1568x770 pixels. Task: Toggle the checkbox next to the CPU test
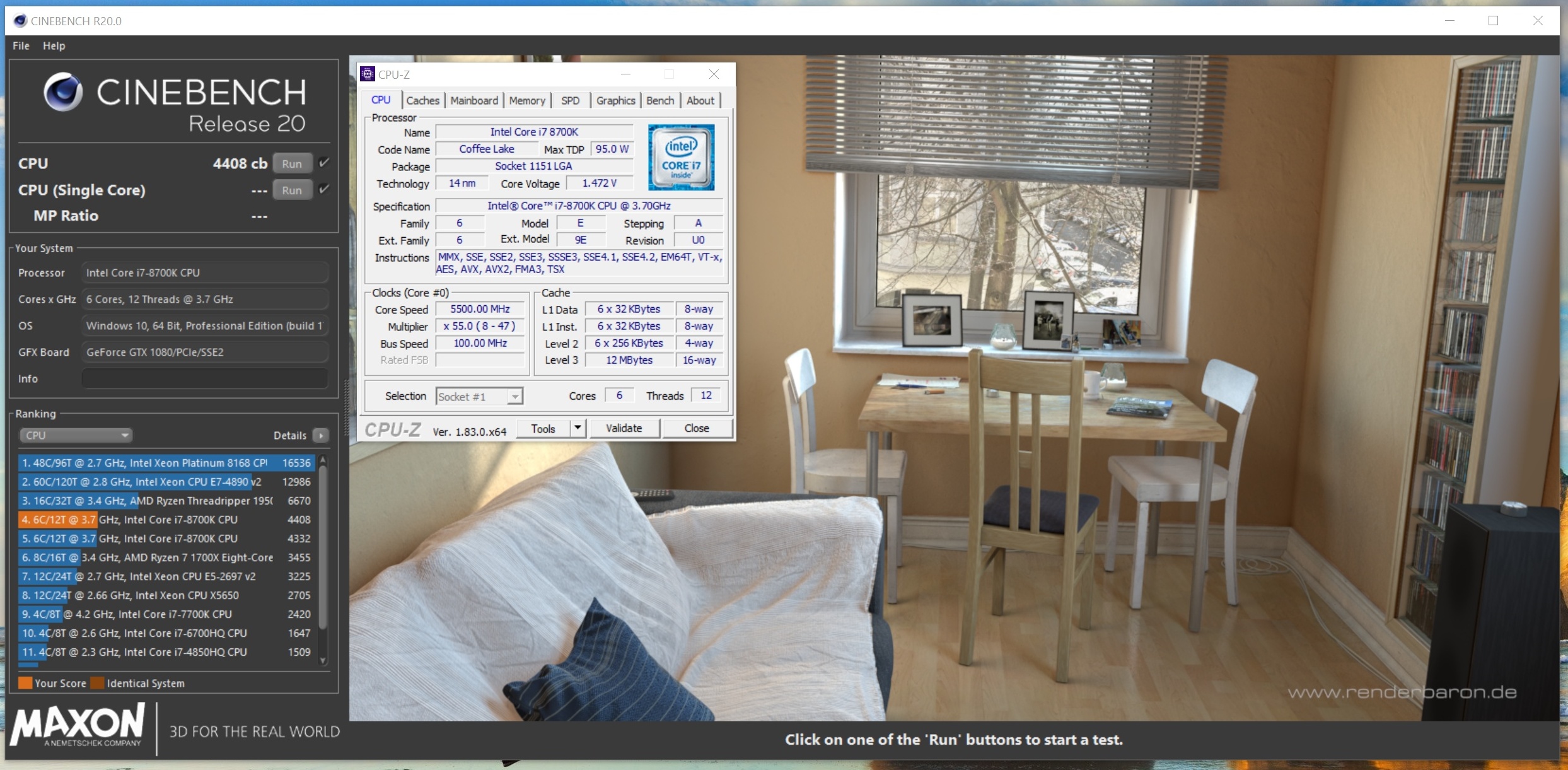coord(324,163)
